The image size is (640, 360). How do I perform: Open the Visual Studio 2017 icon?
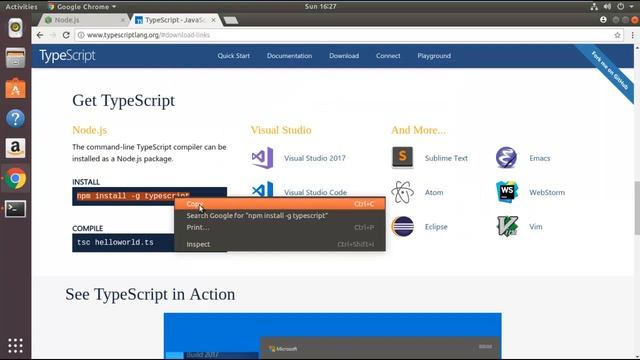[262, 158]
